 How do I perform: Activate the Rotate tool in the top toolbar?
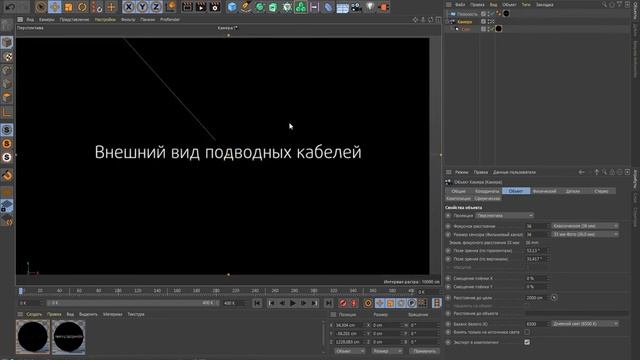pyautogui.click(x=82, y=7)
